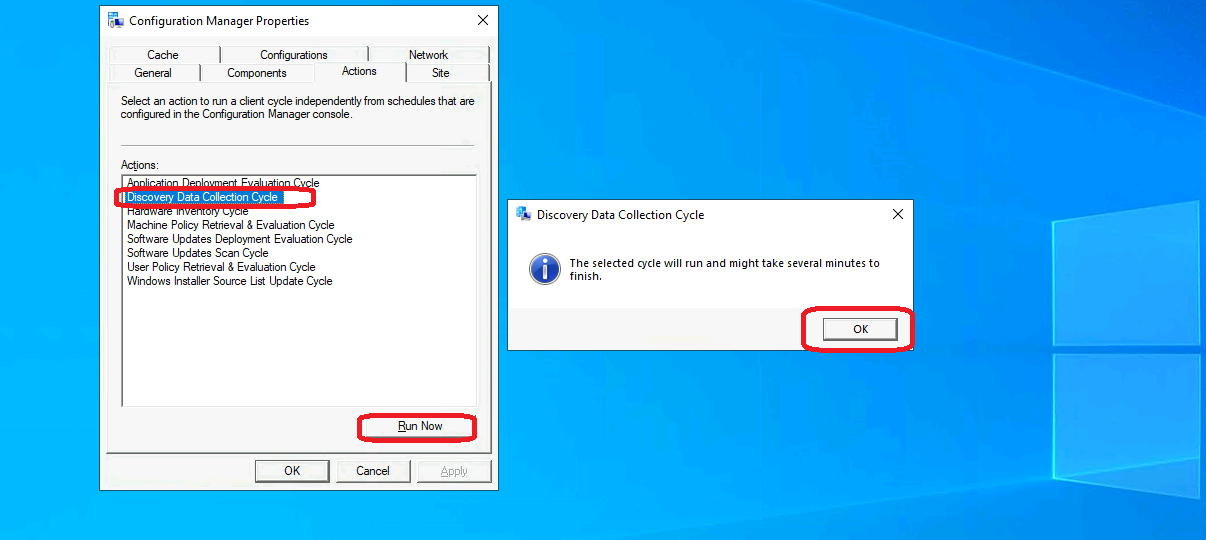This screenshot has width=1206, height=540.
Task: Open the Configurations tab
Action: 293,55
